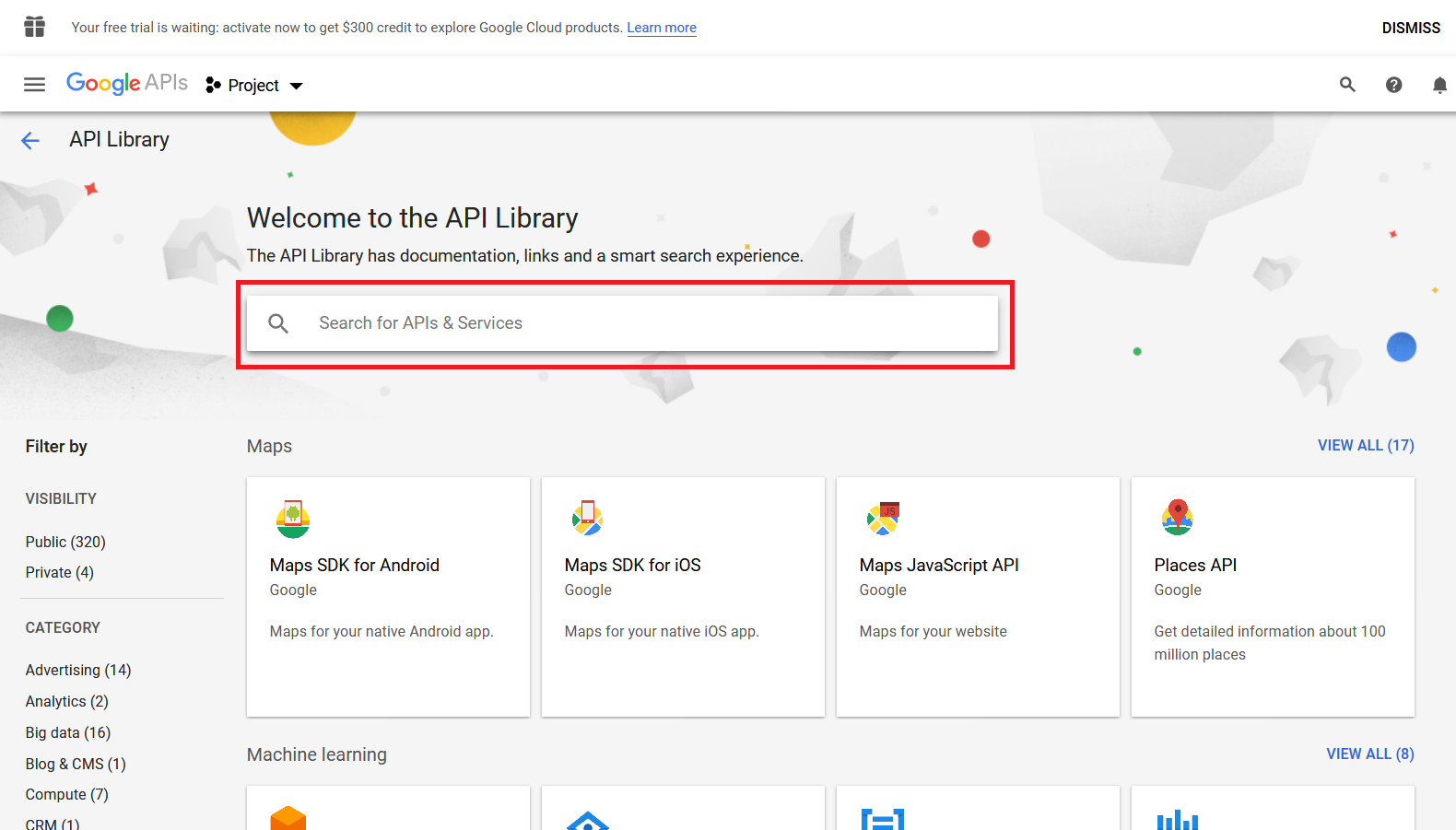Click the search magnifier icon in header
Image resolution: width=1456 pixels, height=830 pixels.
click(x=1347, y=85)
